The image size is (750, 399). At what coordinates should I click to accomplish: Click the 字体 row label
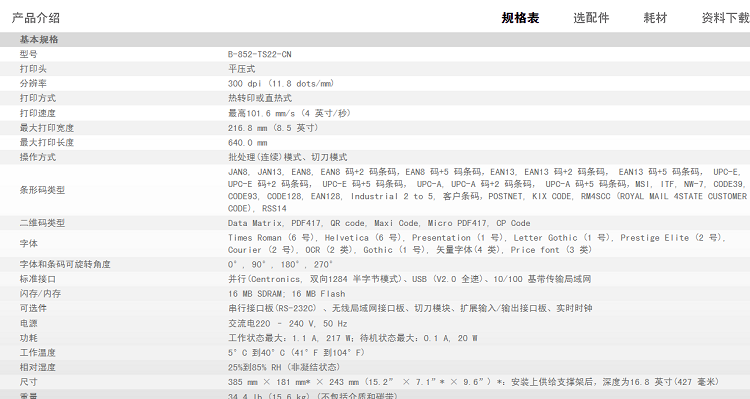pyautogui.click(x=29, y=244)
